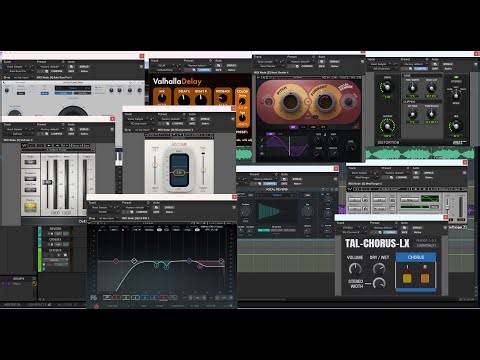Click COMPARE in the F6 EQ window
The height and width of the screenshot is (360, 480).
142,212
